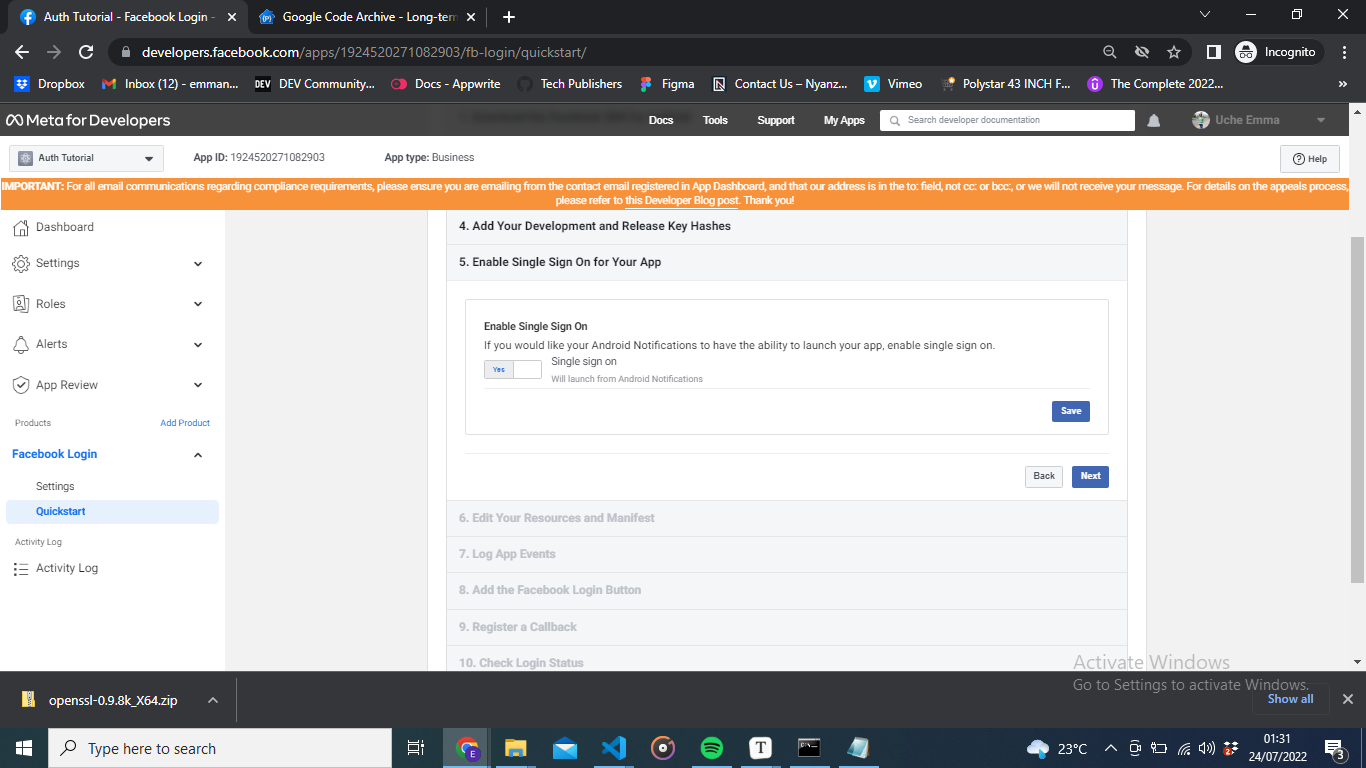The width and height of the screenshot is (1366, 768).
Task: Close the downloads bar
Action: tap(1347, 699)
